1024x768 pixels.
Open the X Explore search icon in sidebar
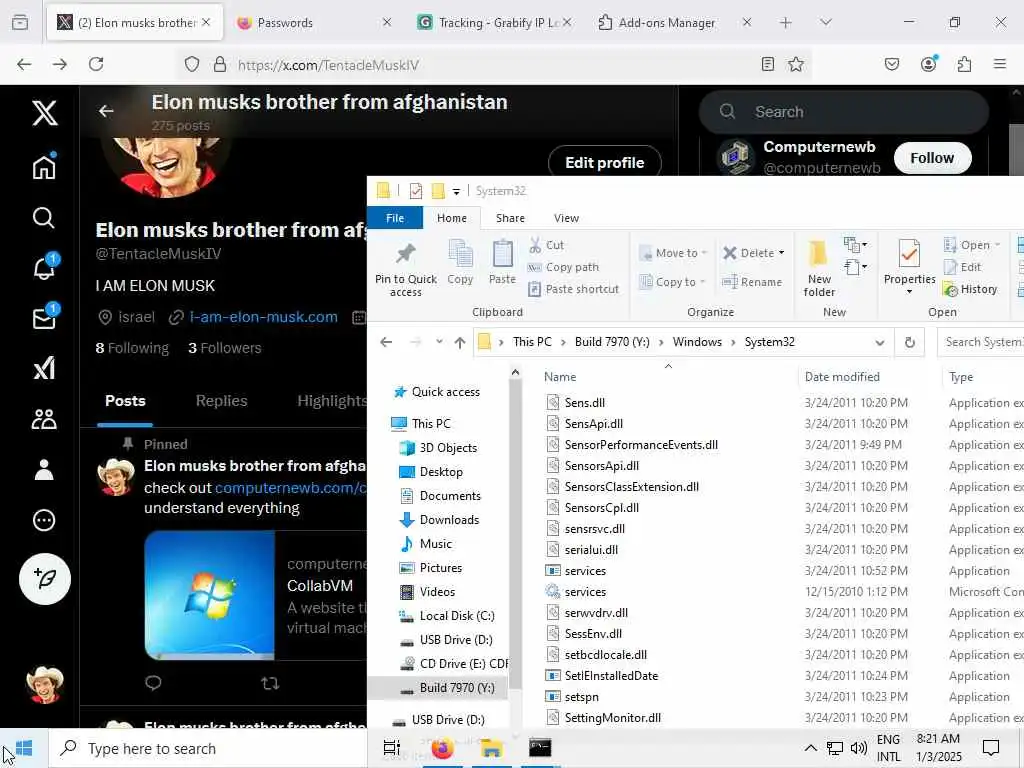coord(44,218)
